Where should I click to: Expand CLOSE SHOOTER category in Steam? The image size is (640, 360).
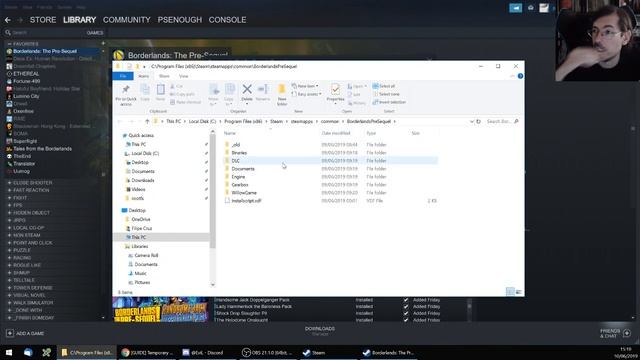click(x=9, y=183)
